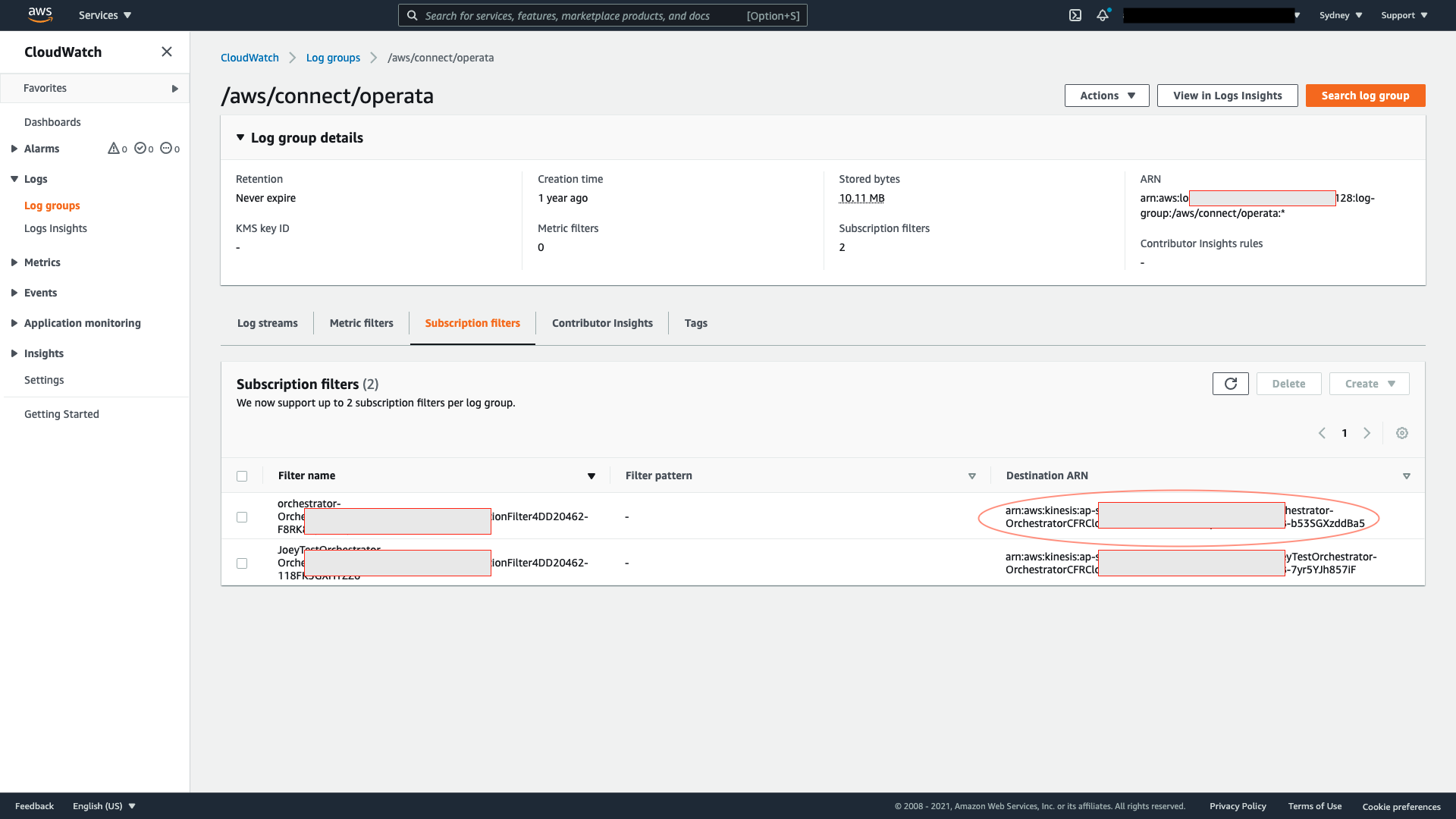Select all subscription filters checkbox
This screenshot has width=1456, height=819.
tap(242, 476)
